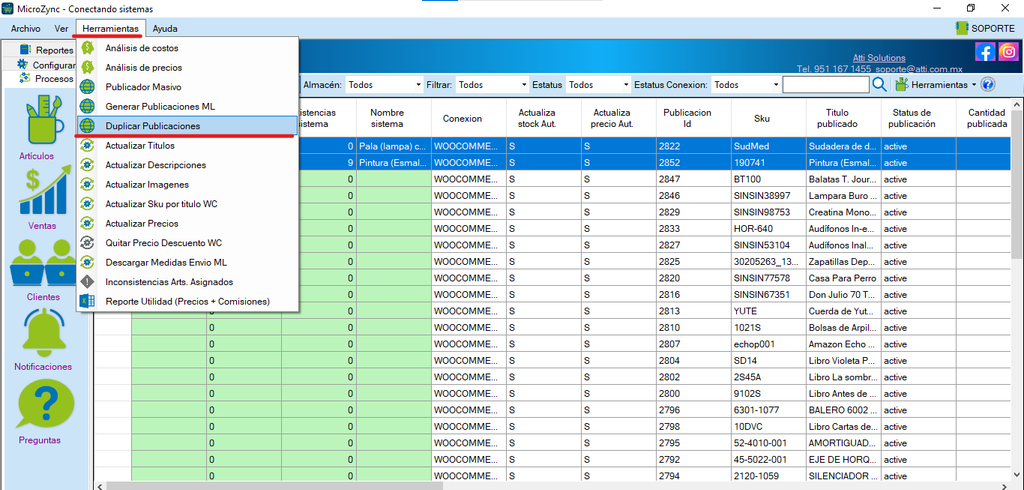The width and height of the screenshot is (1024, 490).
Task: Open the Almacén dropdown
Action: (x=384, y=85)
